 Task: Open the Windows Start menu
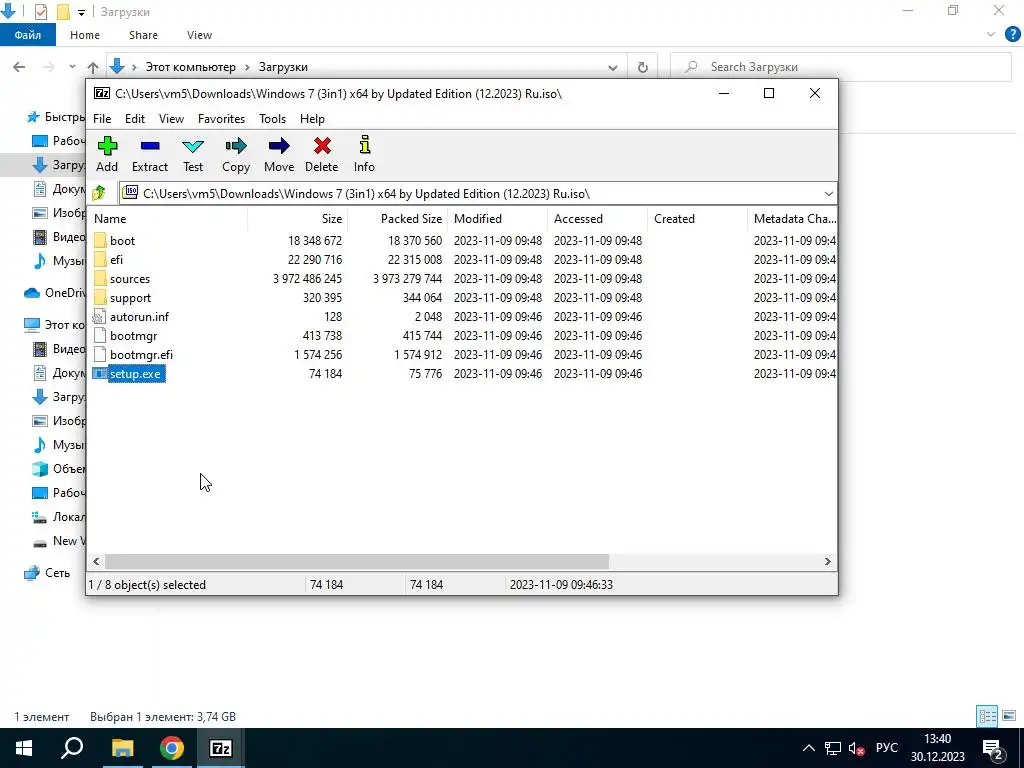point(24,748)
